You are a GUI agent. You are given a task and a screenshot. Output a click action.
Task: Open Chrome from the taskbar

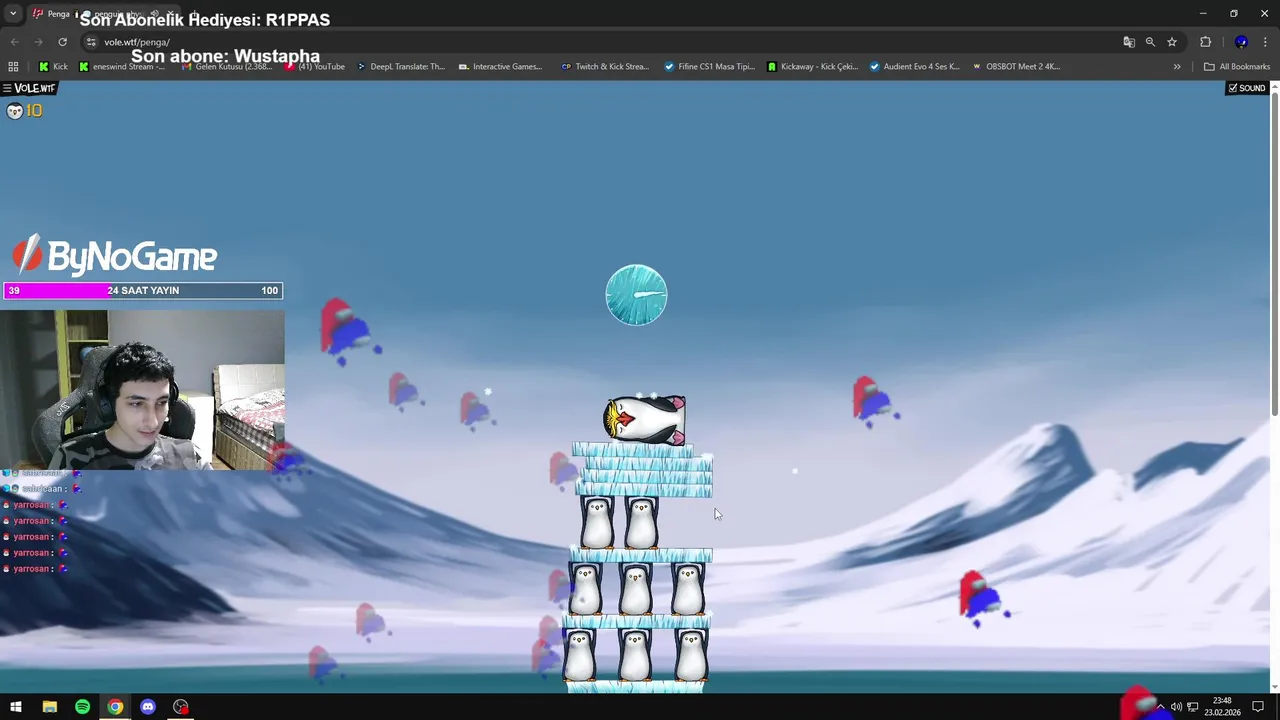[115, 707]
